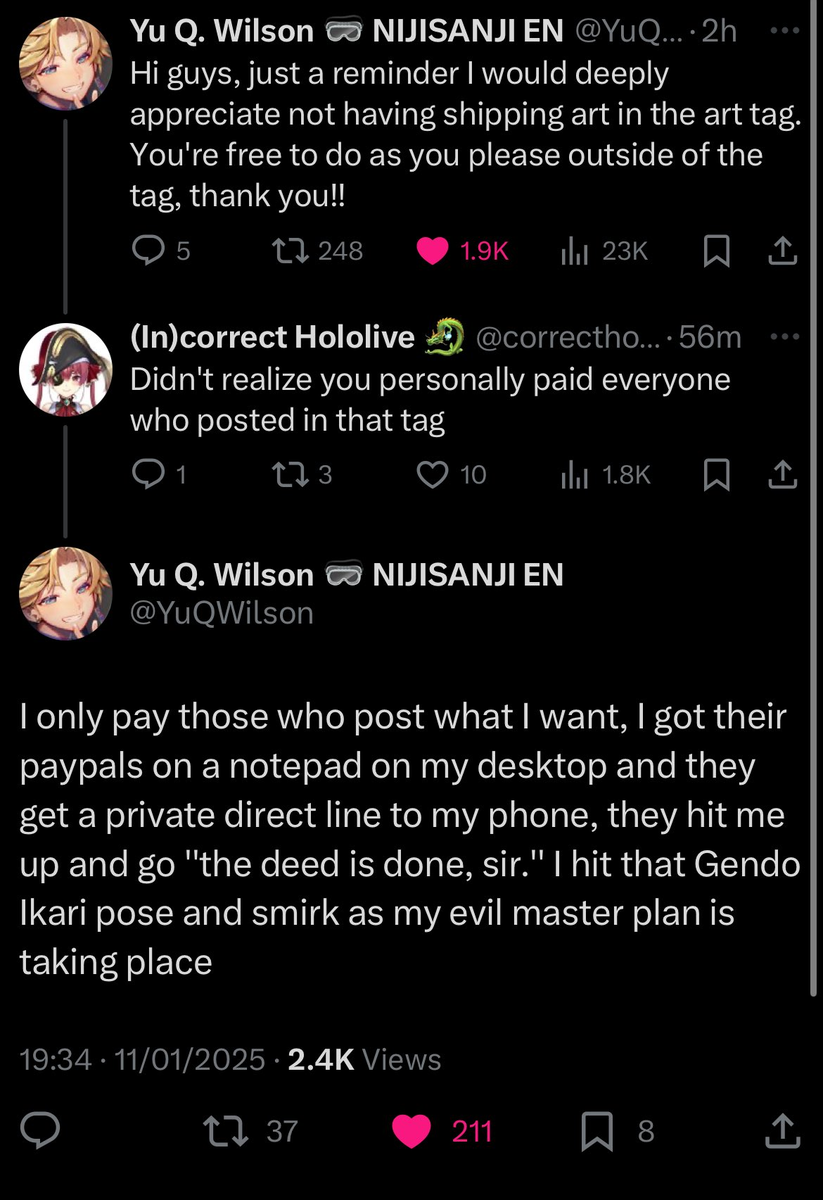
Task: Like the (In)correct Hololive reply
Action: (433, 475)
